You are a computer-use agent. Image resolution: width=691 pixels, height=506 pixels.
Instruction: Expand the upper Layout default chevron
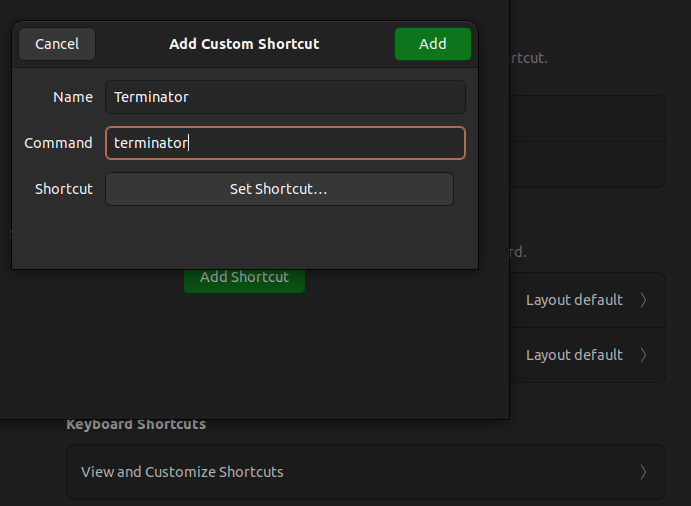click(643, 300)
